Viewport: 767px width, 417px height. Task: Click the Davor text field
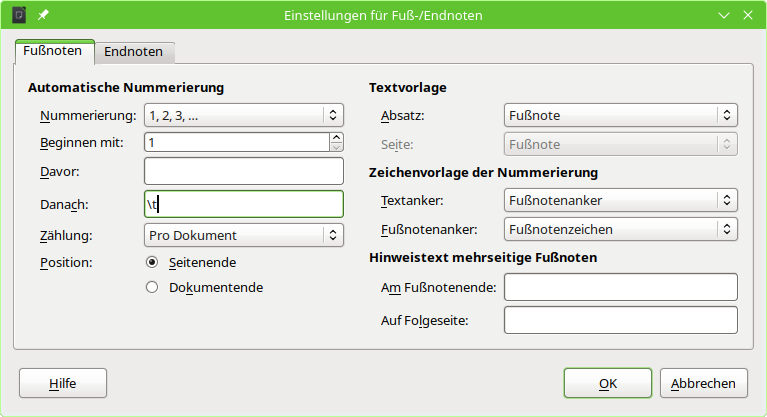pos(243,171)
